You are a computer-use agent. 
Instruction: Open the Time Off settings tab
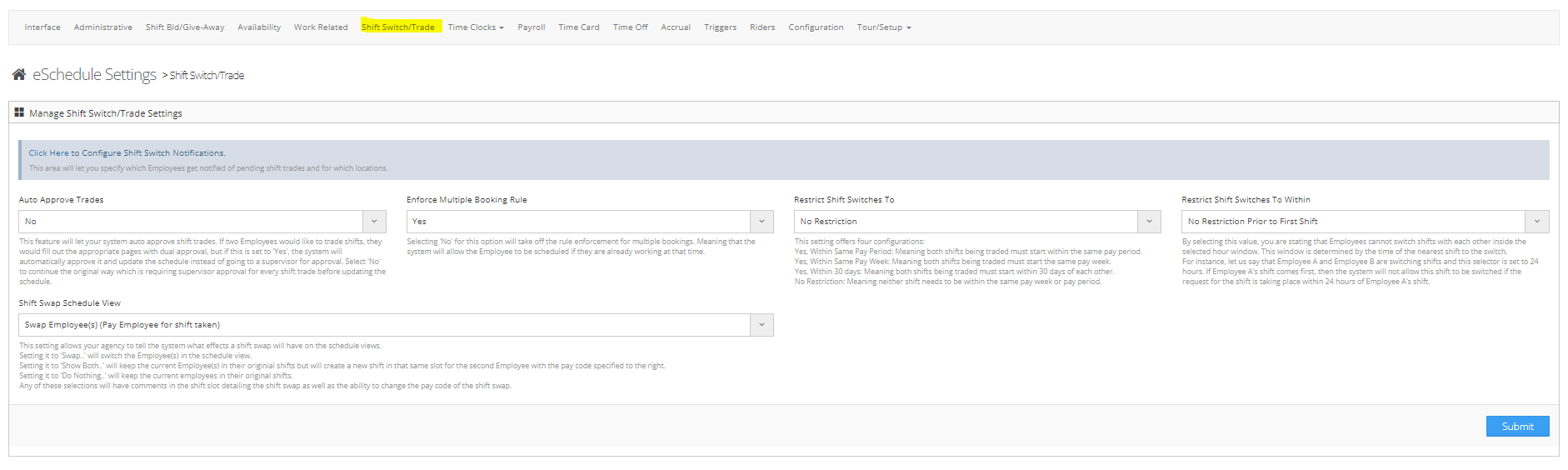pyautogui.click(x=630, y=27)
